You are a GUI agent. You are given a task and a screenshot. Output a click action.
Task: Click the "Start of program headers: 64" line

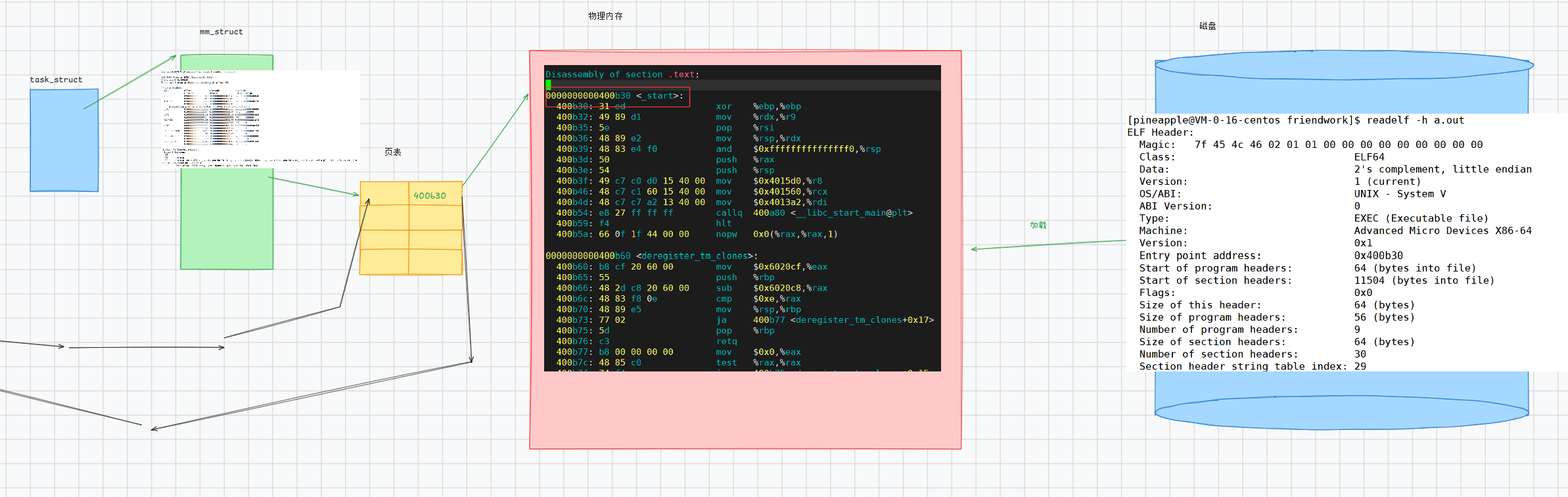[x=1308, y=268]
